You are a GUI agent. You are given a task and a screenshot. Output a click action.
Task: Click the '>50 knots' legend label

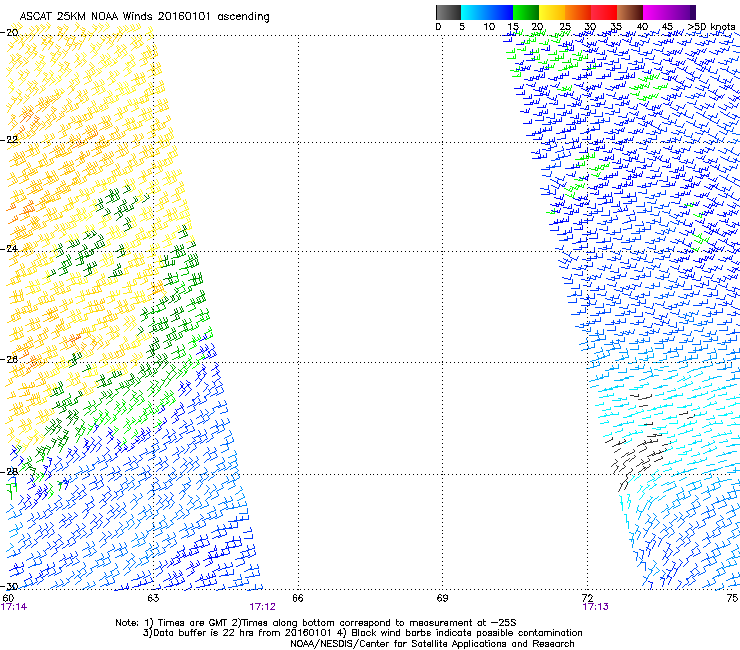[x=711, y=27]
